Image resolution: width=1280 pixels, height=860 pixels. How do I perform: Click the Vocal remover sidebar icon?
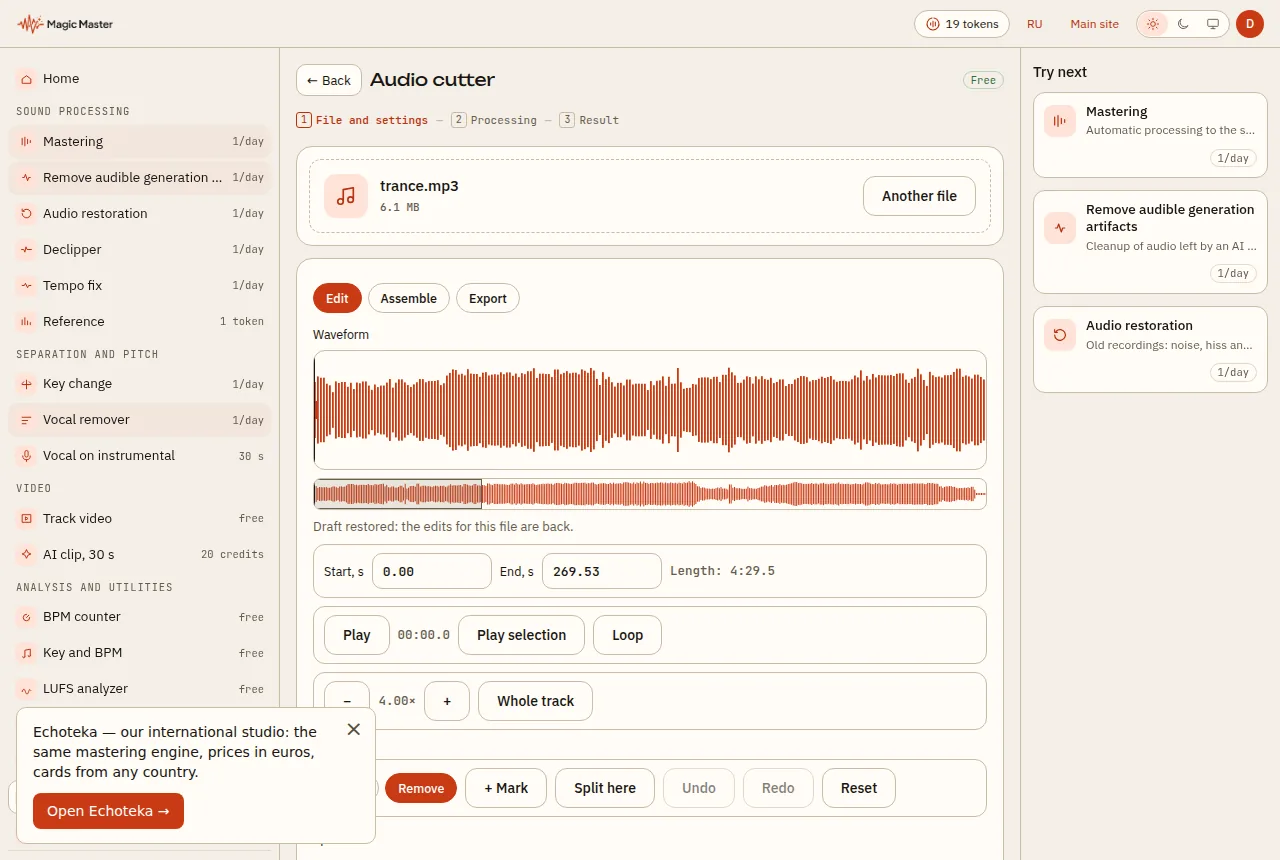tap(26, 420)
